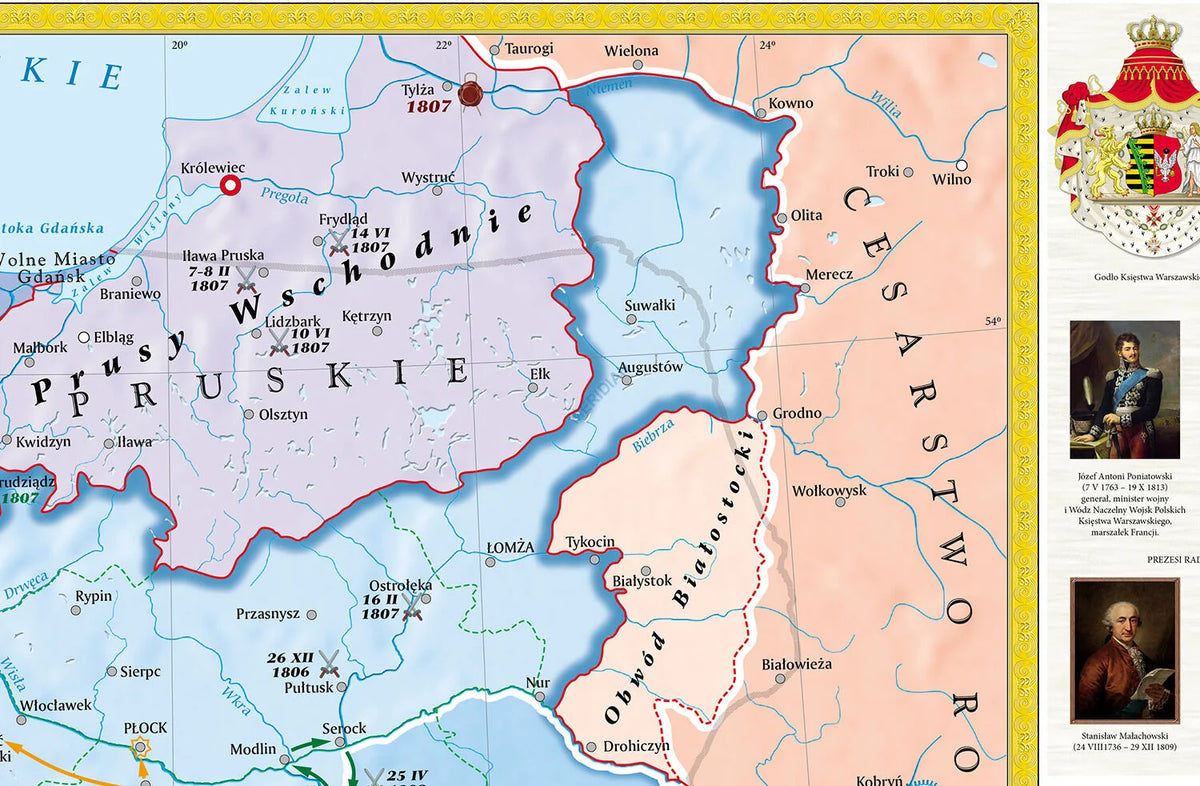This screenshot has width=1200, height=786.
Task: Click the Wystruć label
Action: (429, 177)
